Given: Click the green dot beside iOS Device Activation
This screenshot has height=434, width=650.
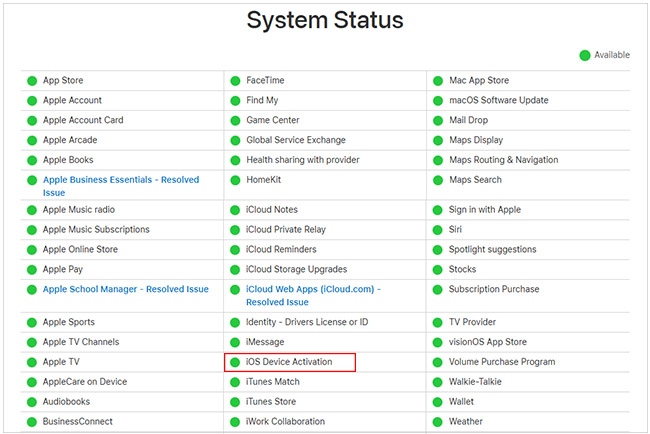Looking at the screenshot, I should [x=235, y=362].
